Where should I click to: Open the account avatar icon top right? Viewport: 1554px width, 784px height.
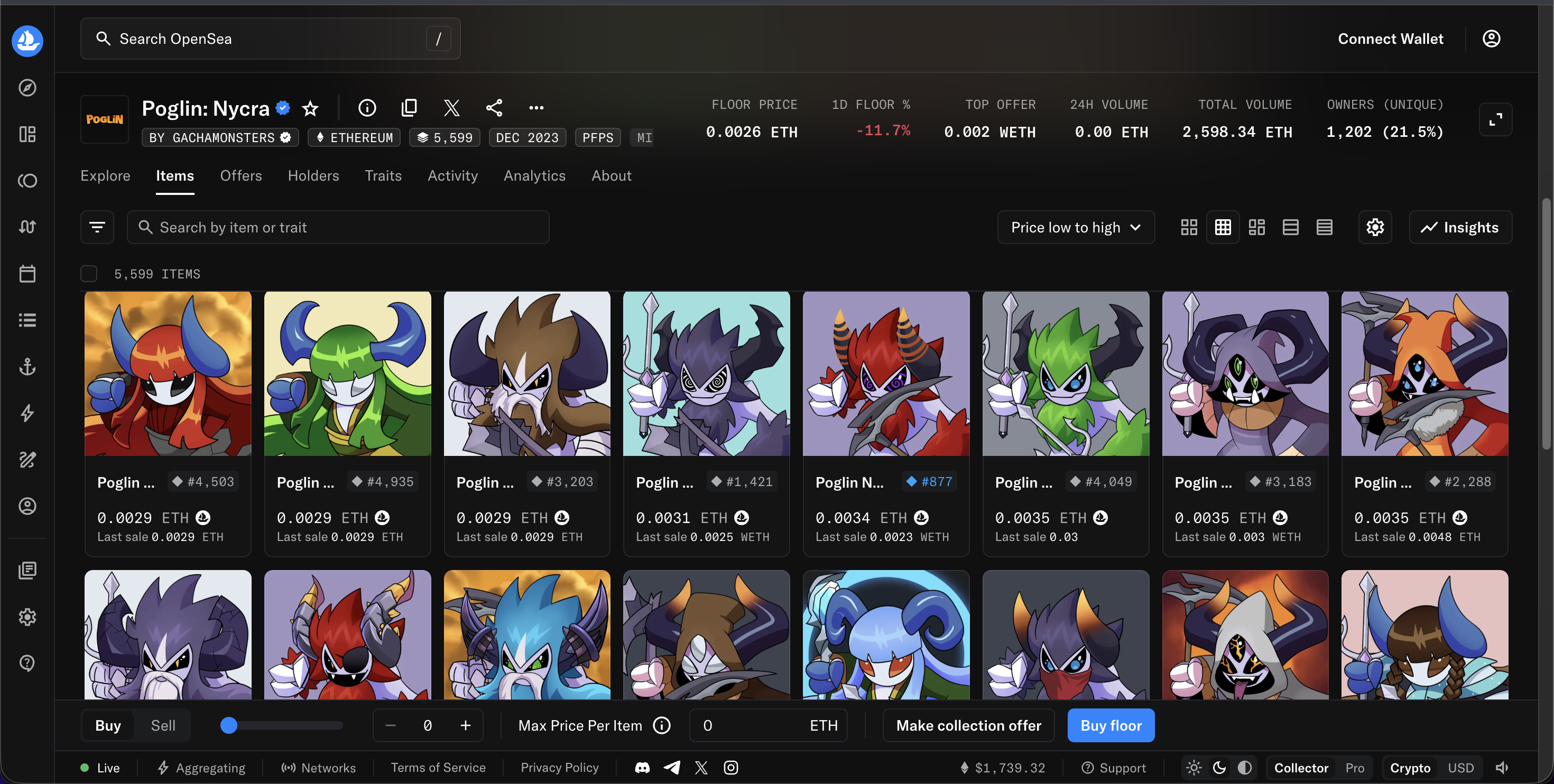click(x=1491, y=39)
